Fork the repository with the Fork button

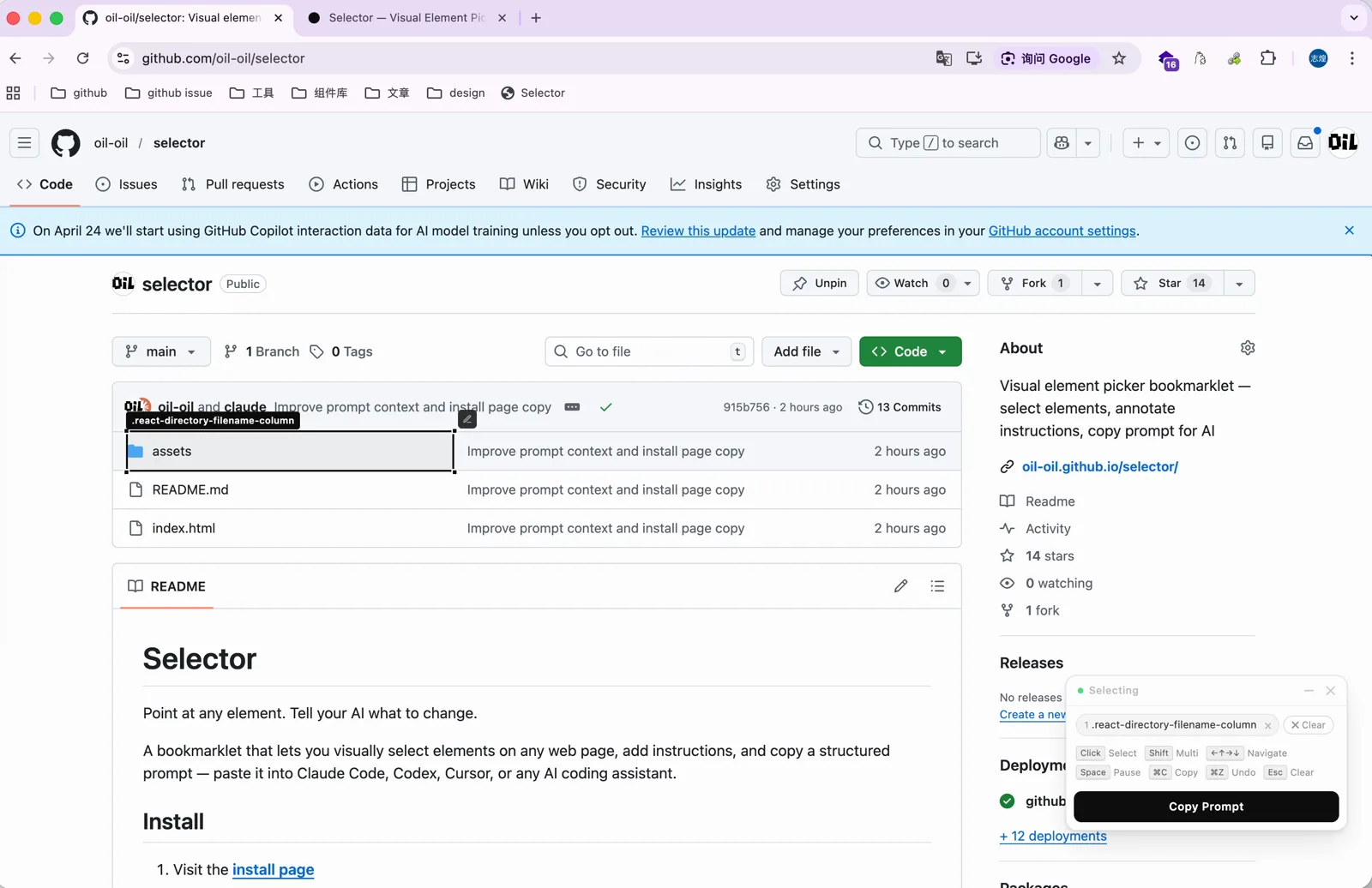pyautogui.click(x=1035, y=284)
